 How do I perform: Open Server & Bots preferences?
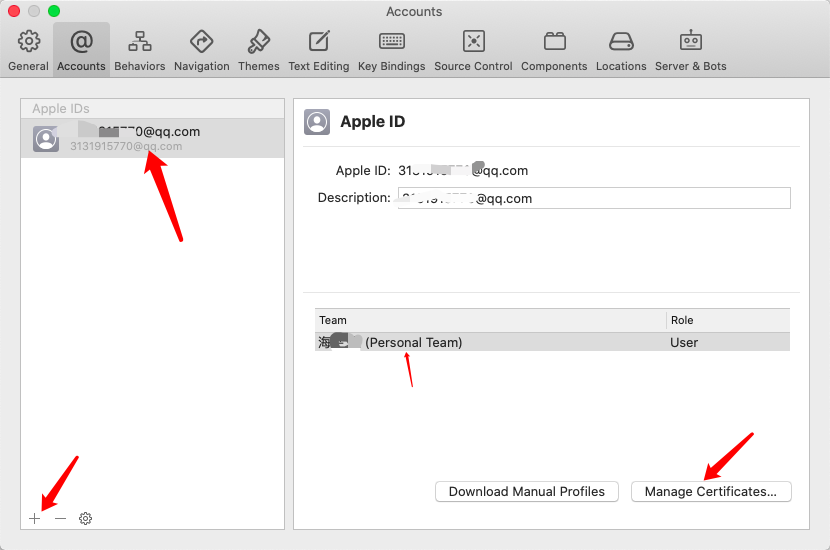[691, 50]
